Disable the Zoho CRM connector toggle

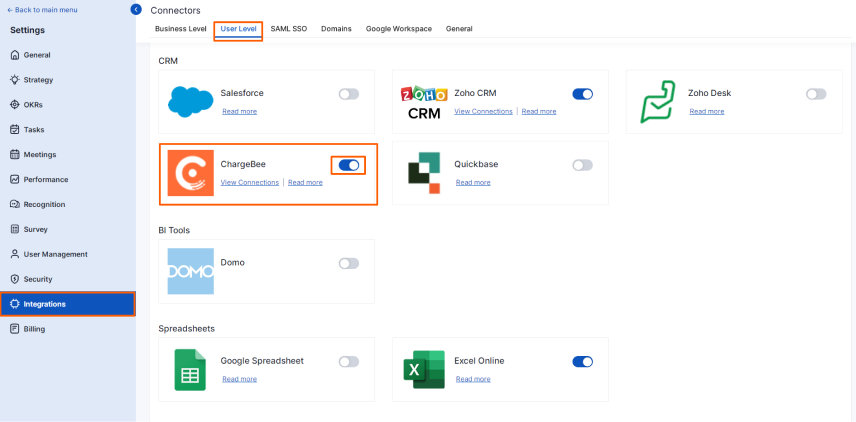pyautogui.click(x=582, y=94)
